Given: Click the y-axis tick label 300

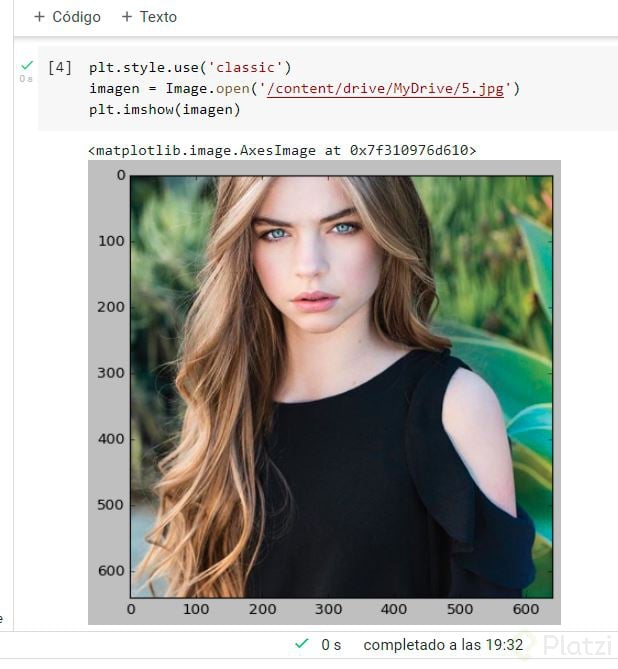Looking at the screenshot, I should pyautogui.click(x=111, y=373).
